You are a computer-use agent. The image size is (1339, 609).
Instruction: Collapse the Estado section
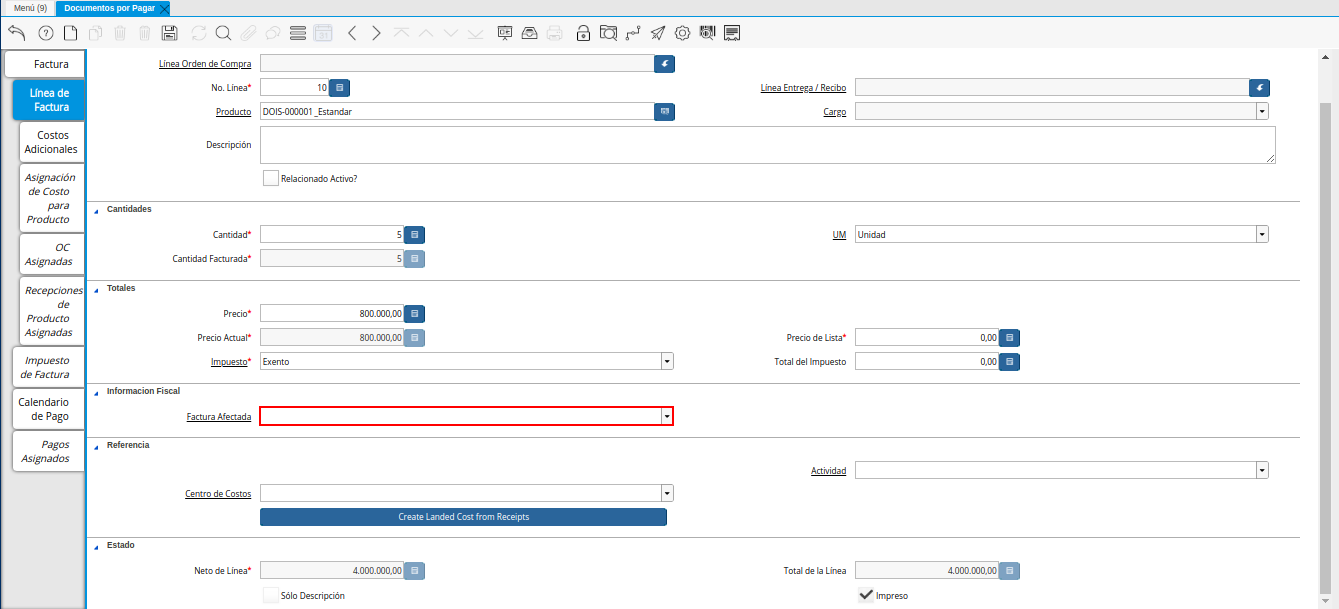pyautogui.click(x=97, y=546)
